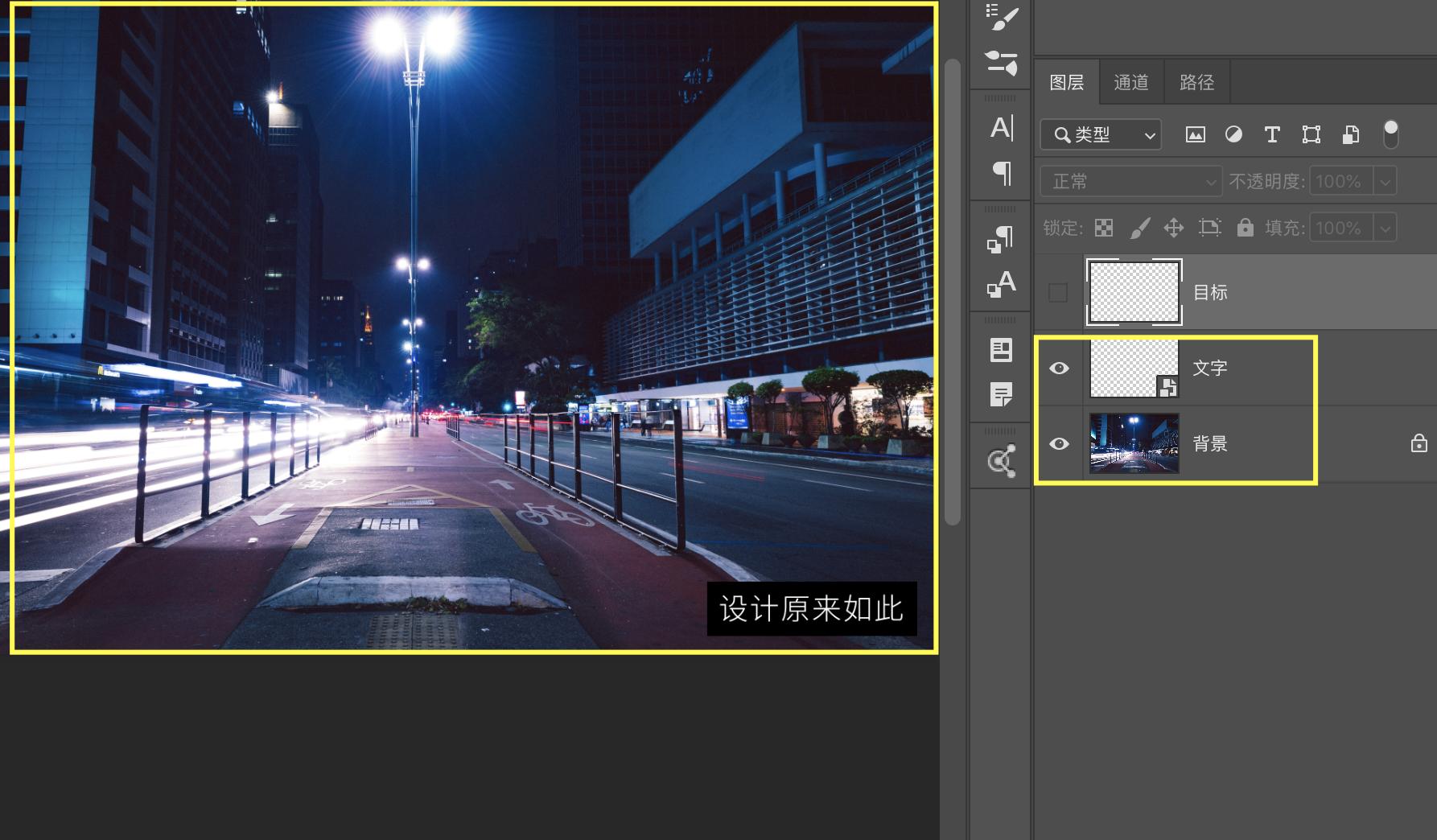Hide the 背景 layer with its eye icon
The image size is (1437, 840).
pyautogui.click(x=1059, y=444)
